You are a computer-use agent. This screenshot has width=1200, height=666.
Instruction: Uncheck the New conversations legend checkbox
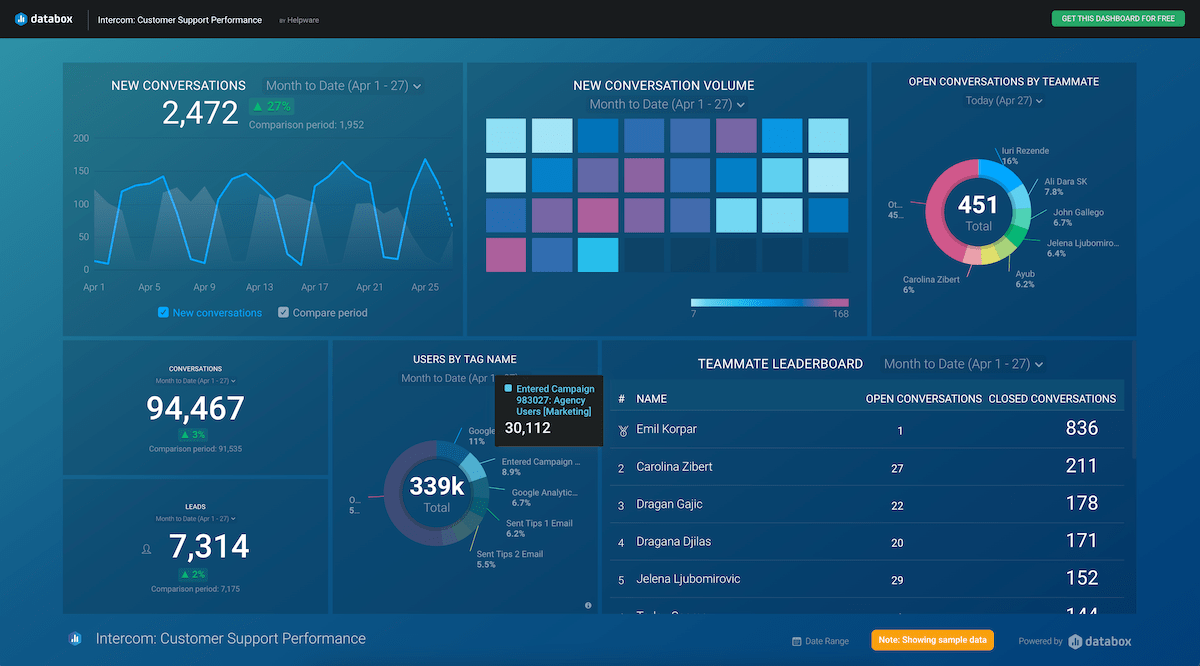pyautogui.click(x=163, y=313)
